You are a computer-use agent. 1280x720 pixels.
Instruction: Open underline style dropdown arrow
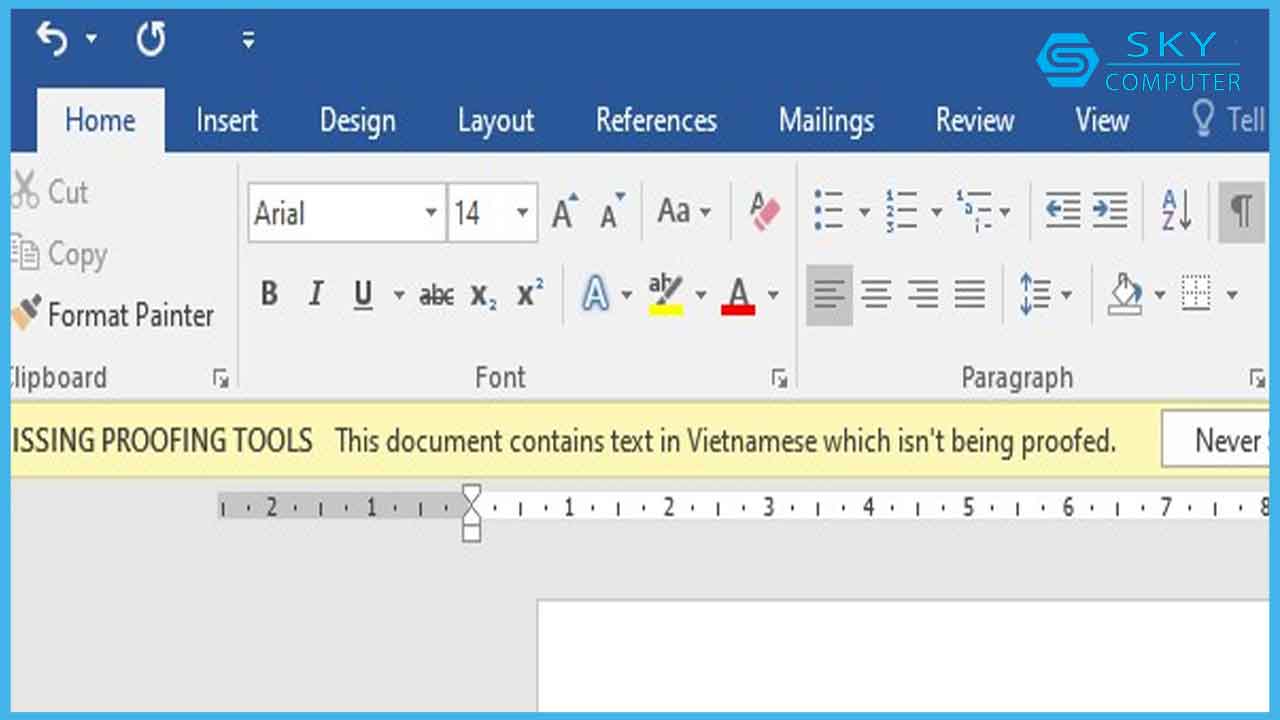399,295
